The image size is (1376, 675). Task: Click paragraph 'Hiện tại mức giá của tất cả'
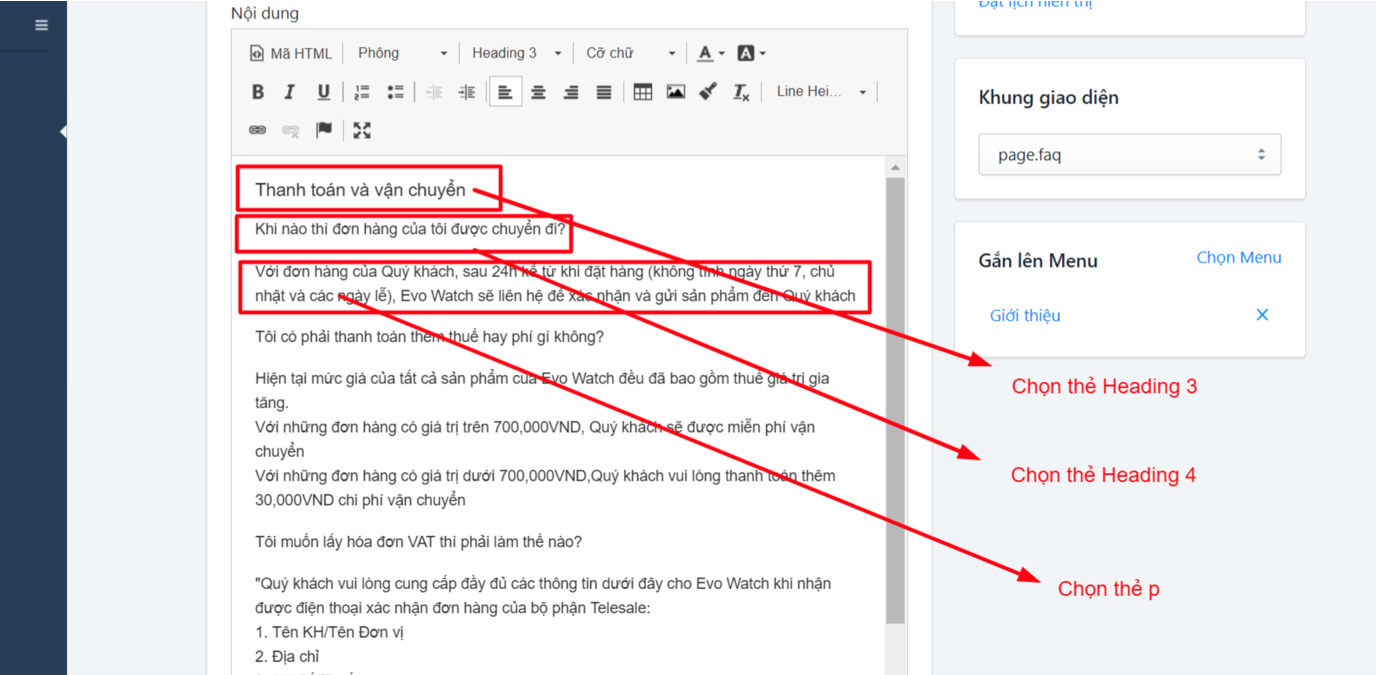(x=545, y=439)
